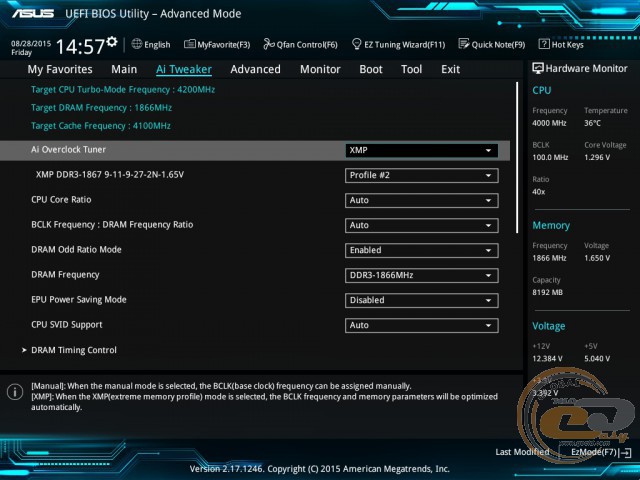
Task: Switch to the Tool tab
Action: coord(411,69)
